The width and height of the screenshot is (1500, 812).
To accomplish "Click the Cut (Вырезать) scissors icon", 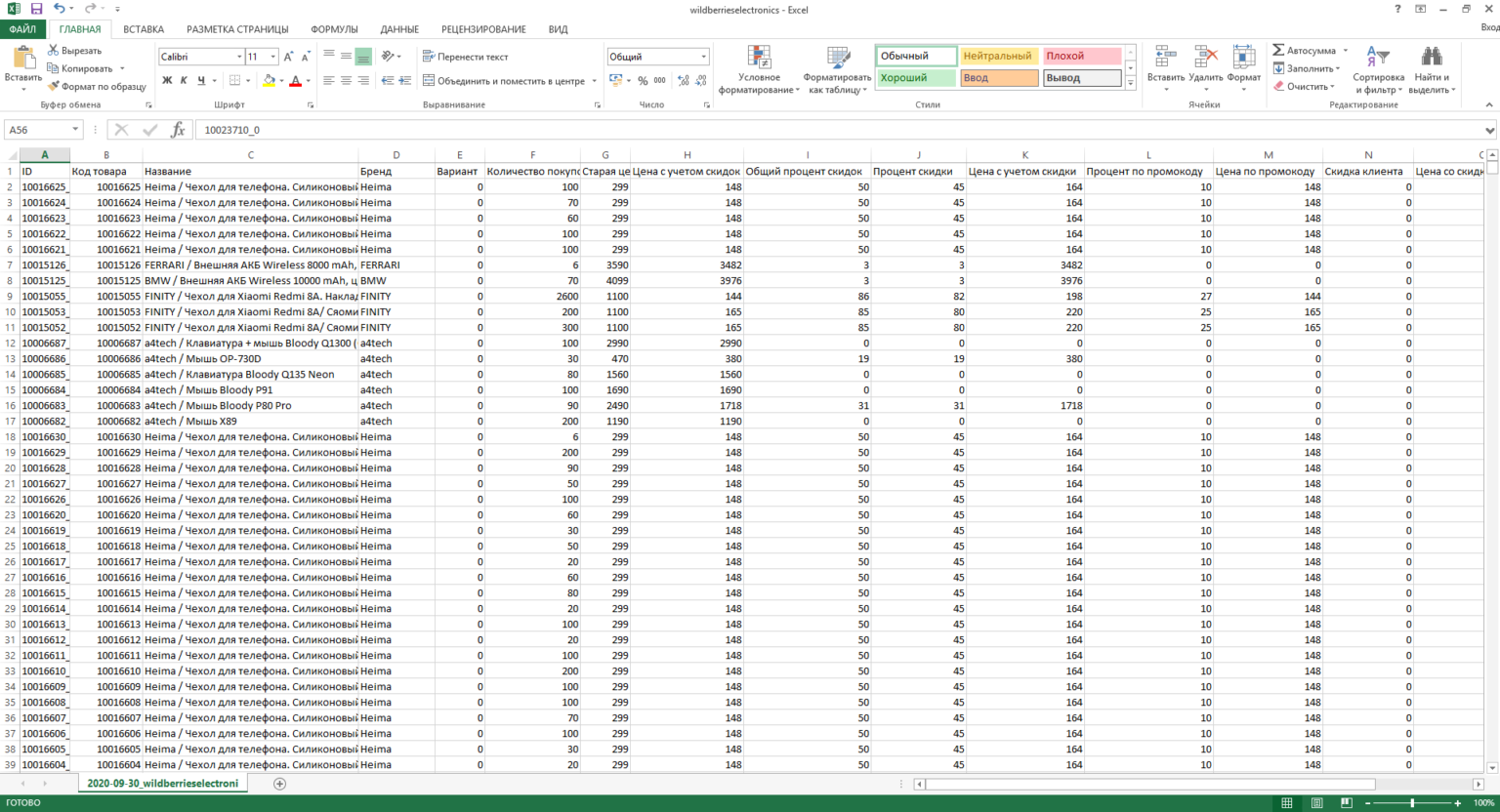I will pyautogui.click(x=54, y=51).
